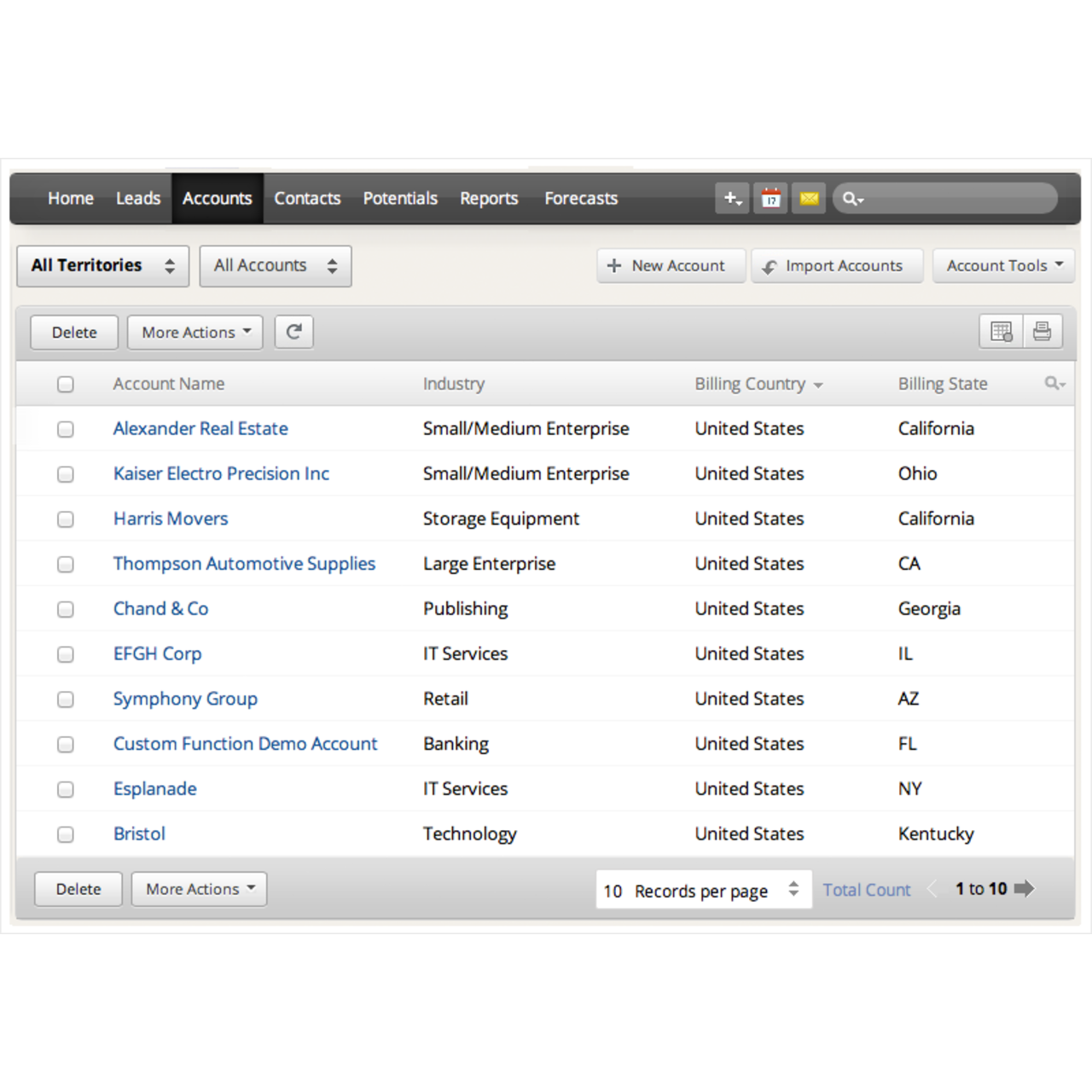Click the quick-create plus icon

pyautogui.click(x=732, y=199)
